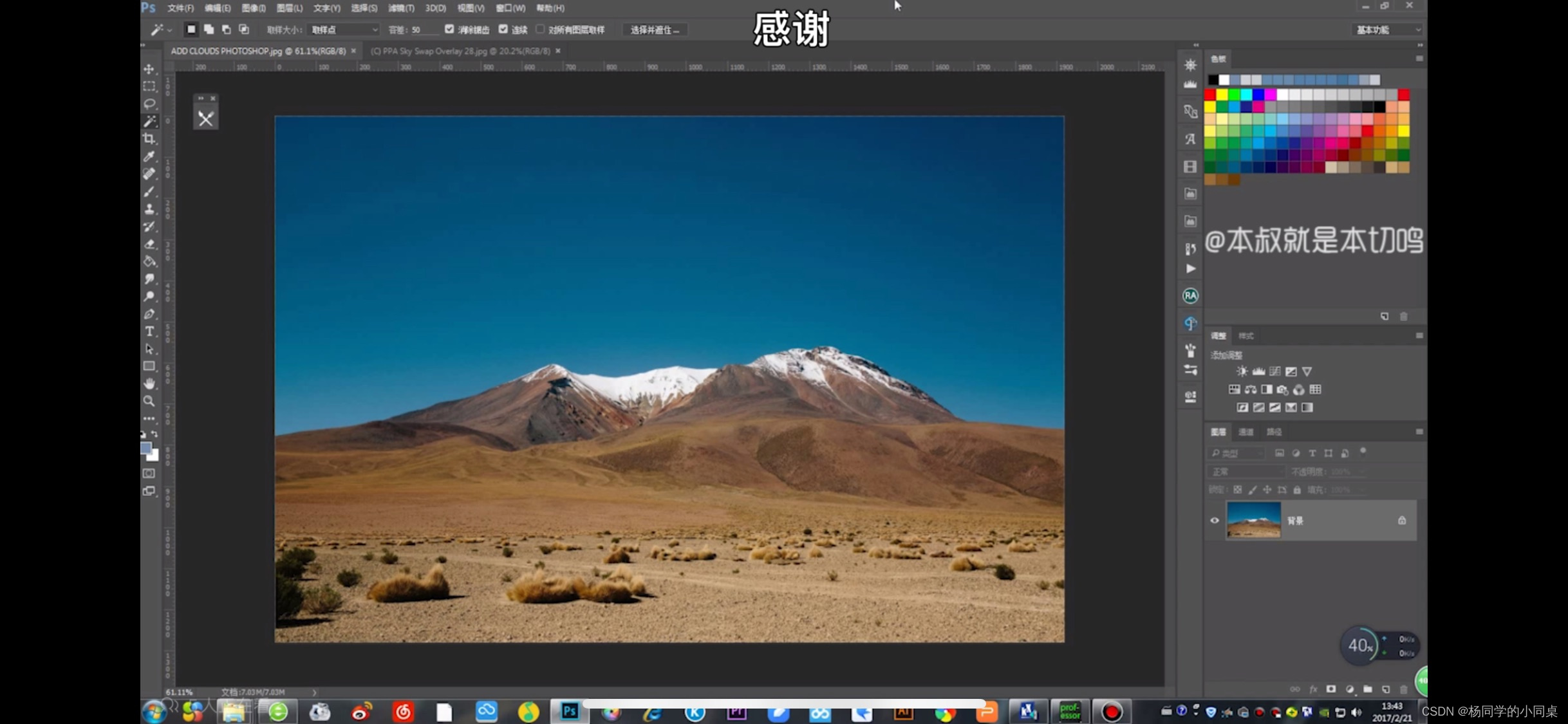1568x724 pixels.
Task: Add a Levels adjustment layer
Action: (x=1258, y=371)
